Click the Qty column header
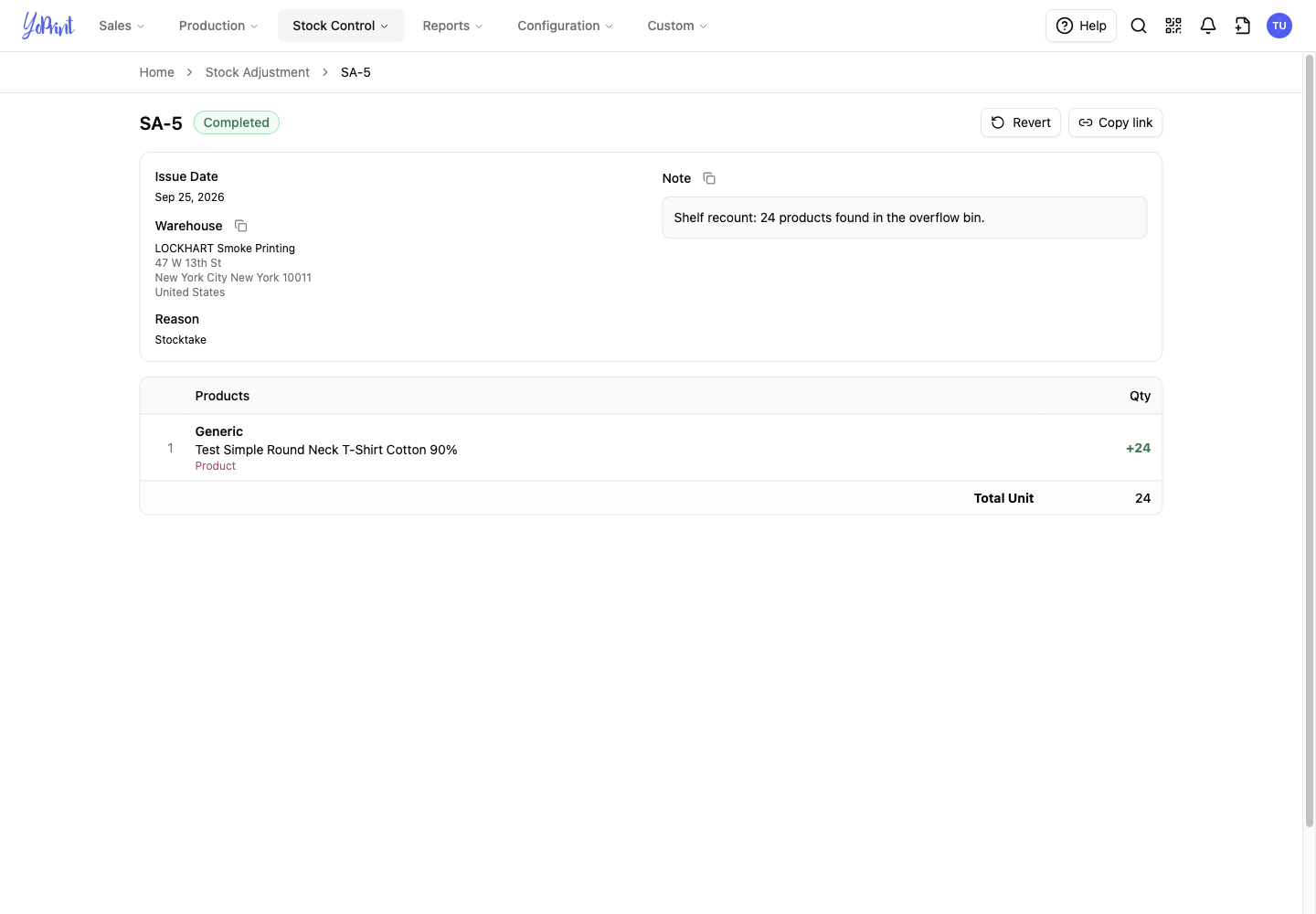1316x914 pixels. click(1141, 396)
